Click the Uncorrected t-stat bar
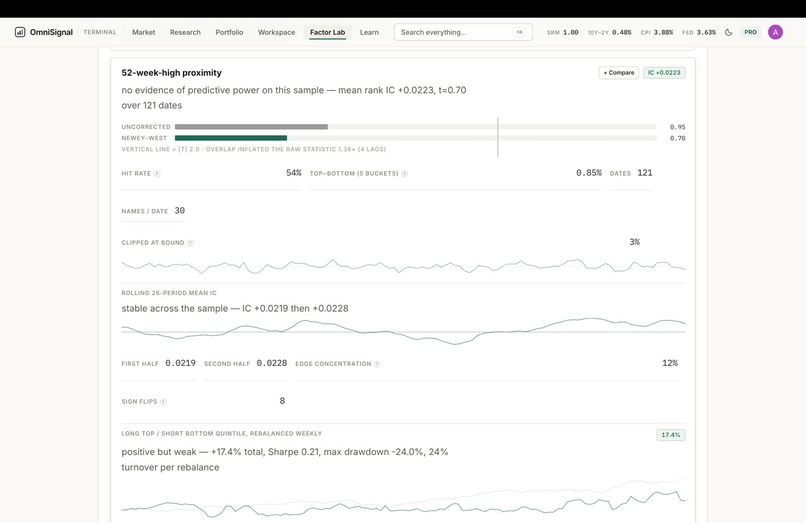 [x=251, y=127]
